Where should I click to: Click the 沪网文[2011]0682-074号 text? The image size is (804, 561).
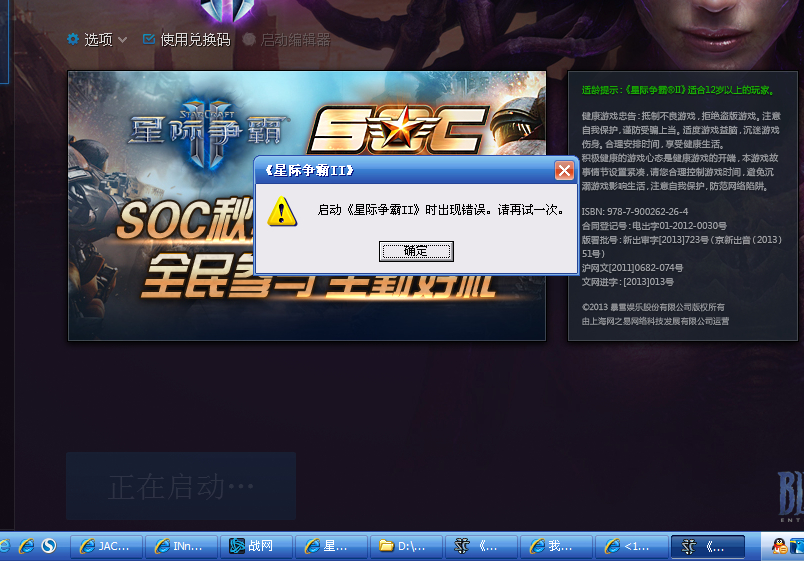(632, 268)
